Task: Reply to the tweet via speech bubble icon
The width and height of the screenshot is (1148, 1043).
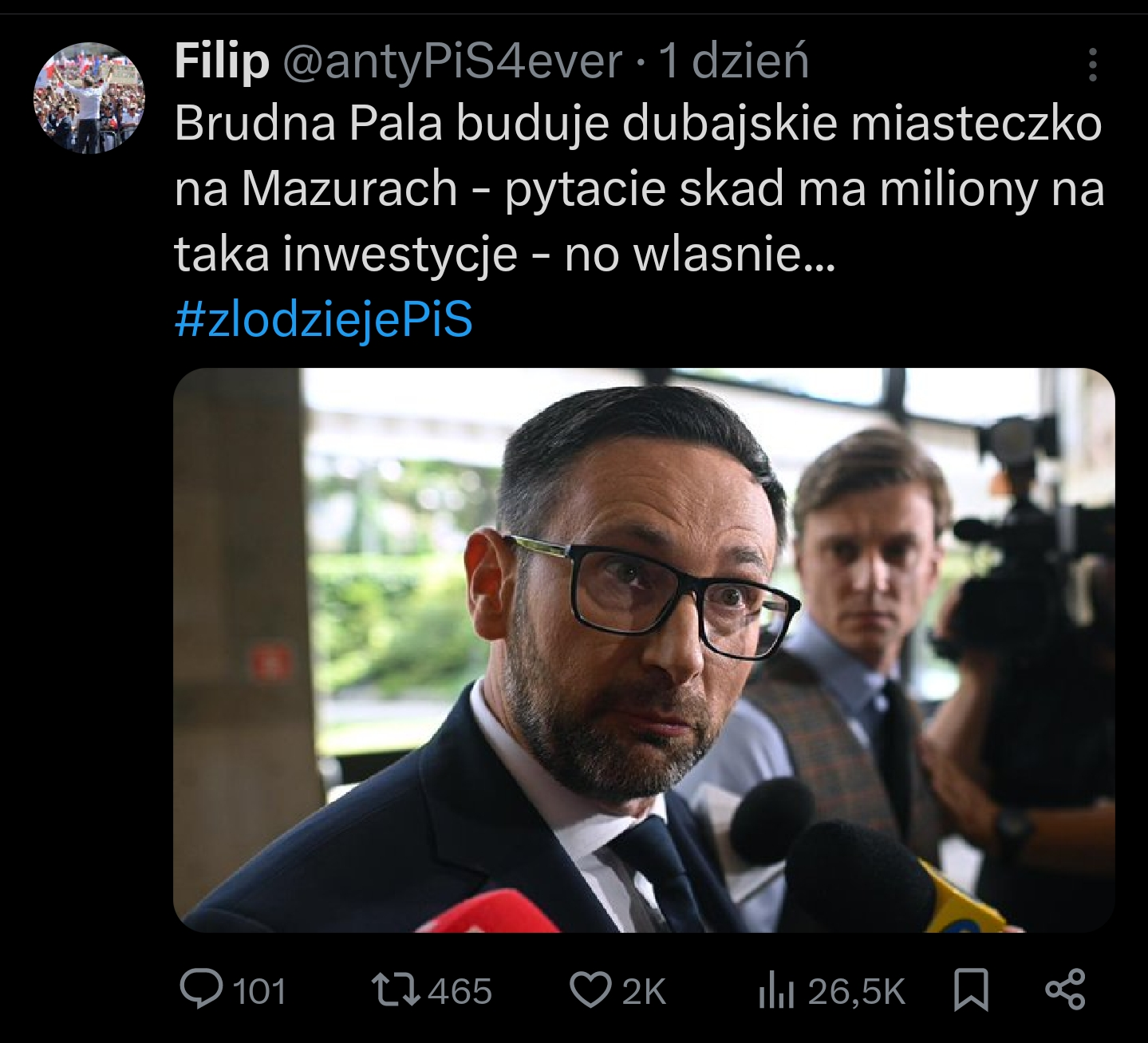Action: 201,990
